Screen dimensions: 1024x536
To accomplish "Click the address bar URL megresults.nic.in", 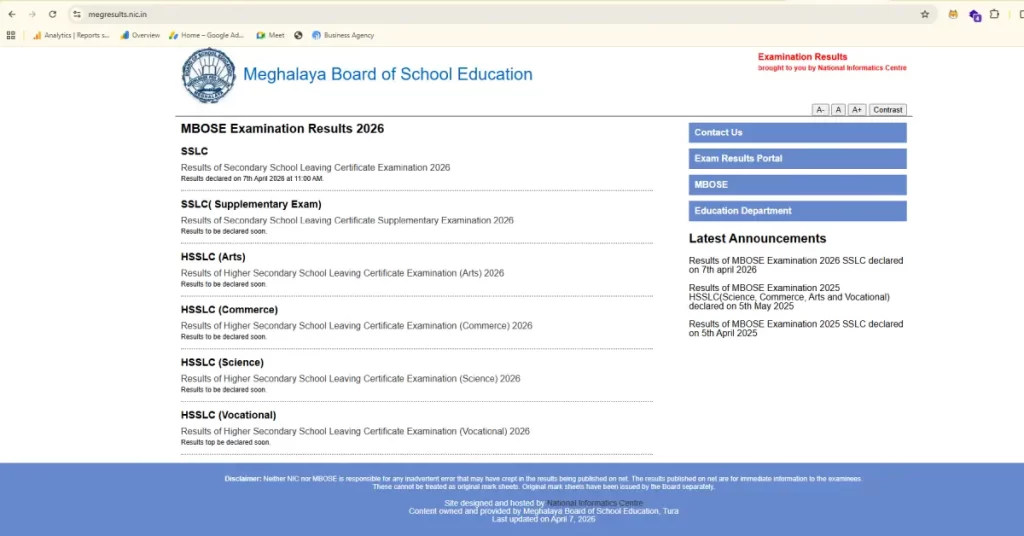I will click(118, 14).
